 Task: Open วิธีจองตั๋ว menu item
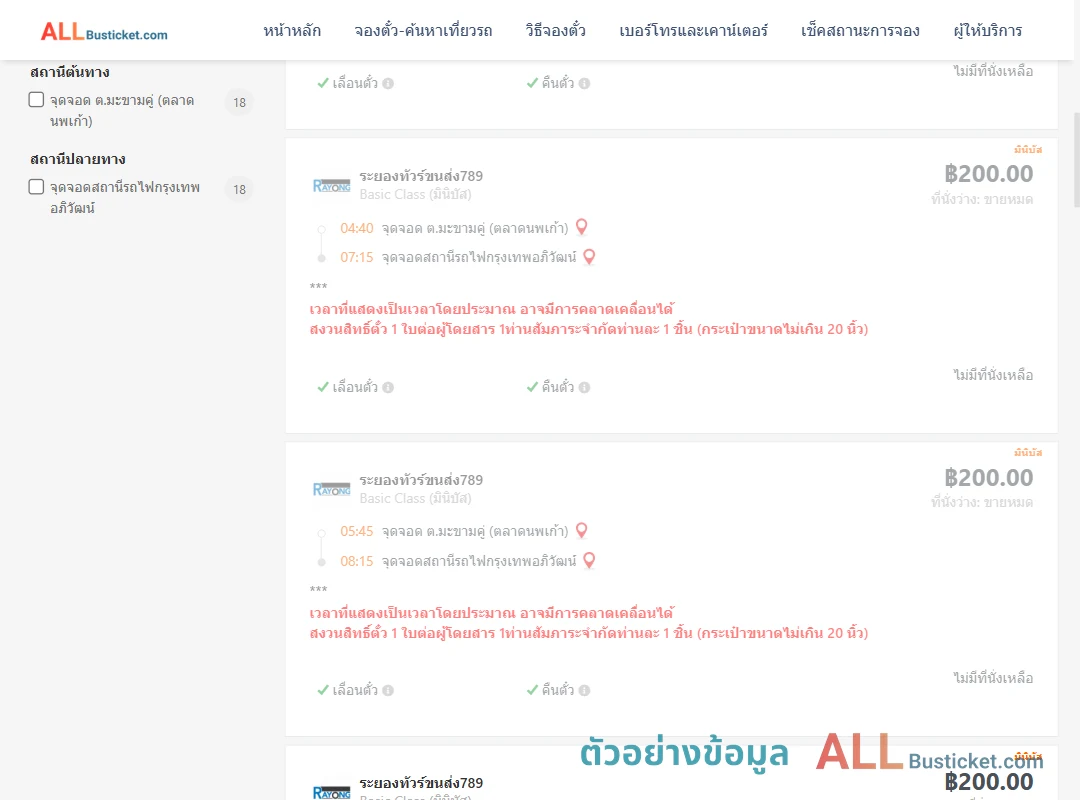pyautogui.click(x=555, y=30)
